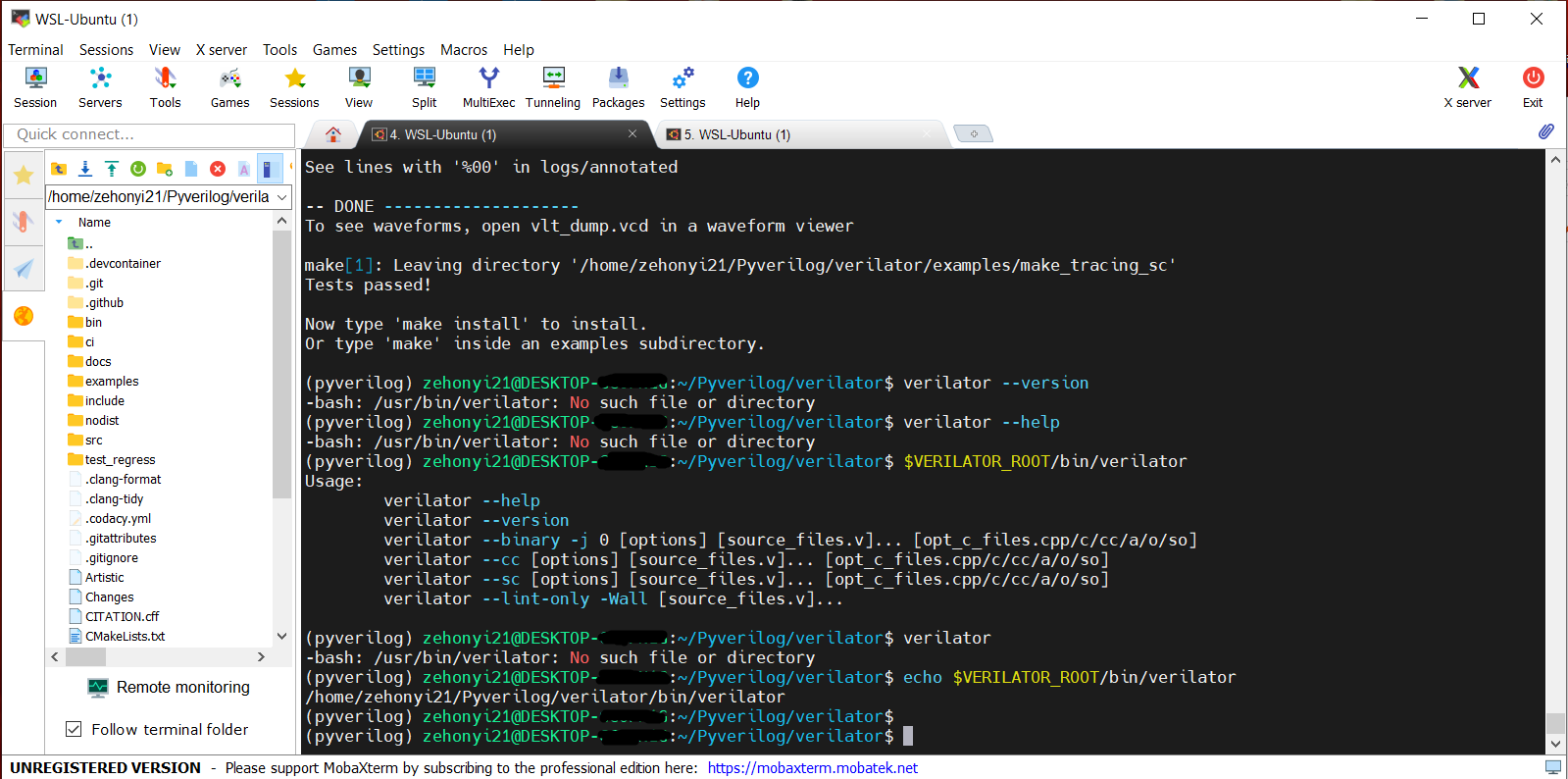Open the Tools toolbar icon
The height and width of the screenshot is (779, 1568).
[165, 86]
